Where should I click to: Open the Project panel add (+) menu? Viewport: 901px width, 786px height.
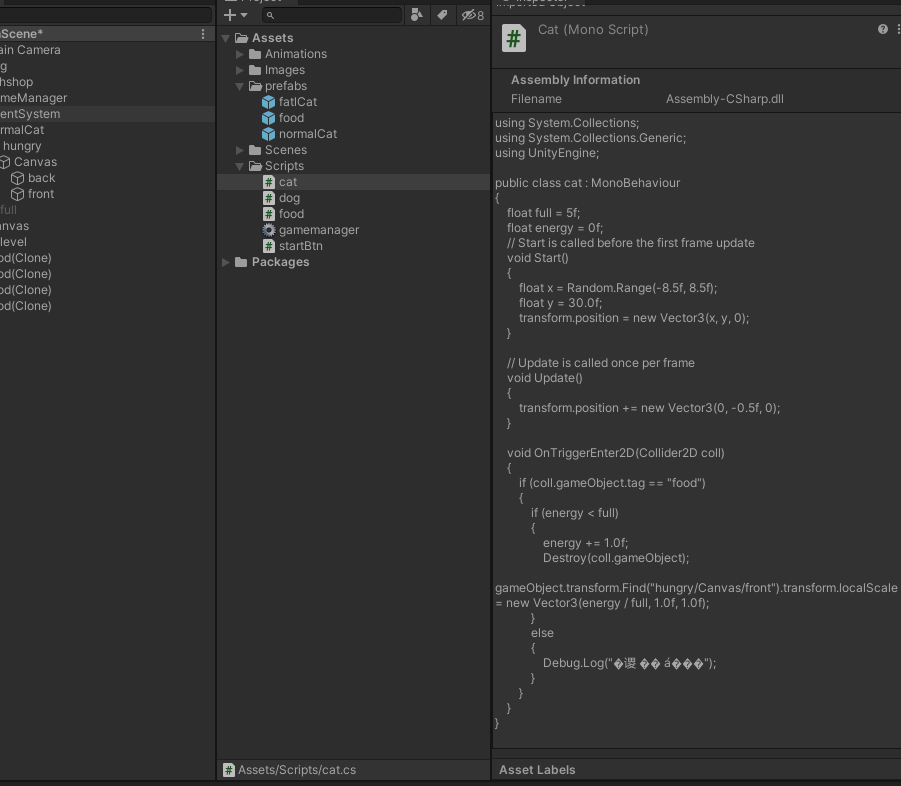(235, 15)
